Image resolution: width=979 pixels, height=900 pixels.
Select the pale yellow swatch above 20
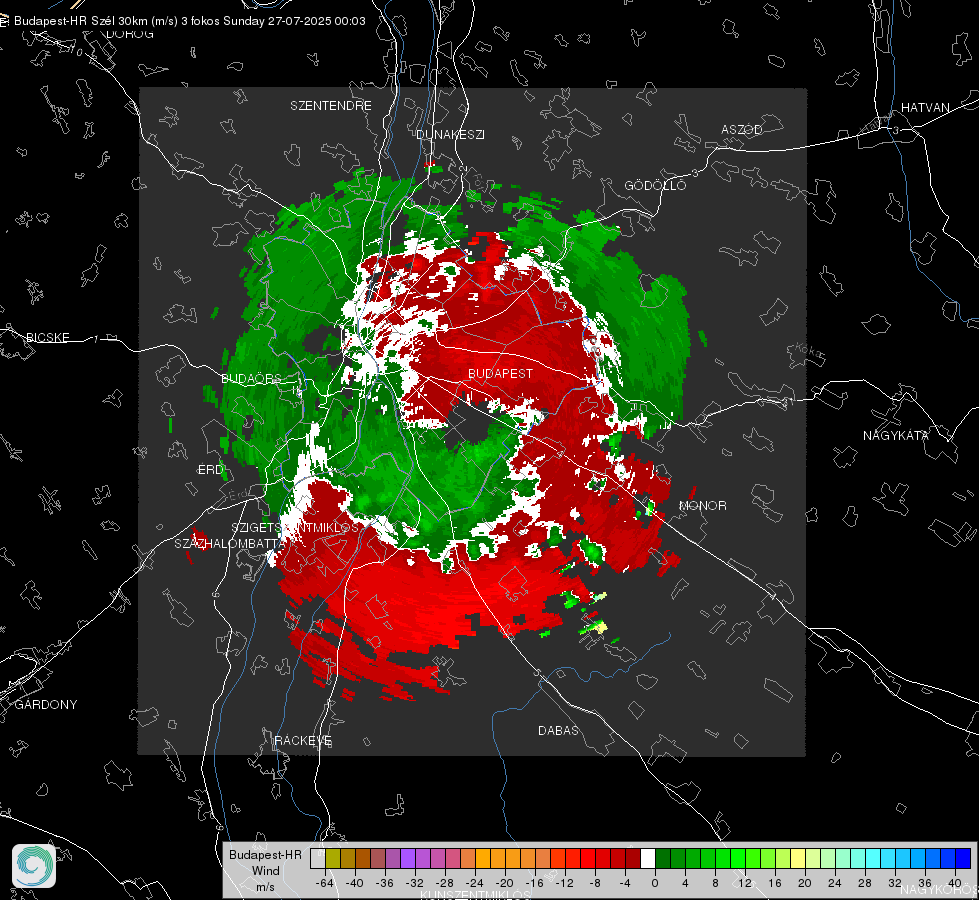point(798,858)
